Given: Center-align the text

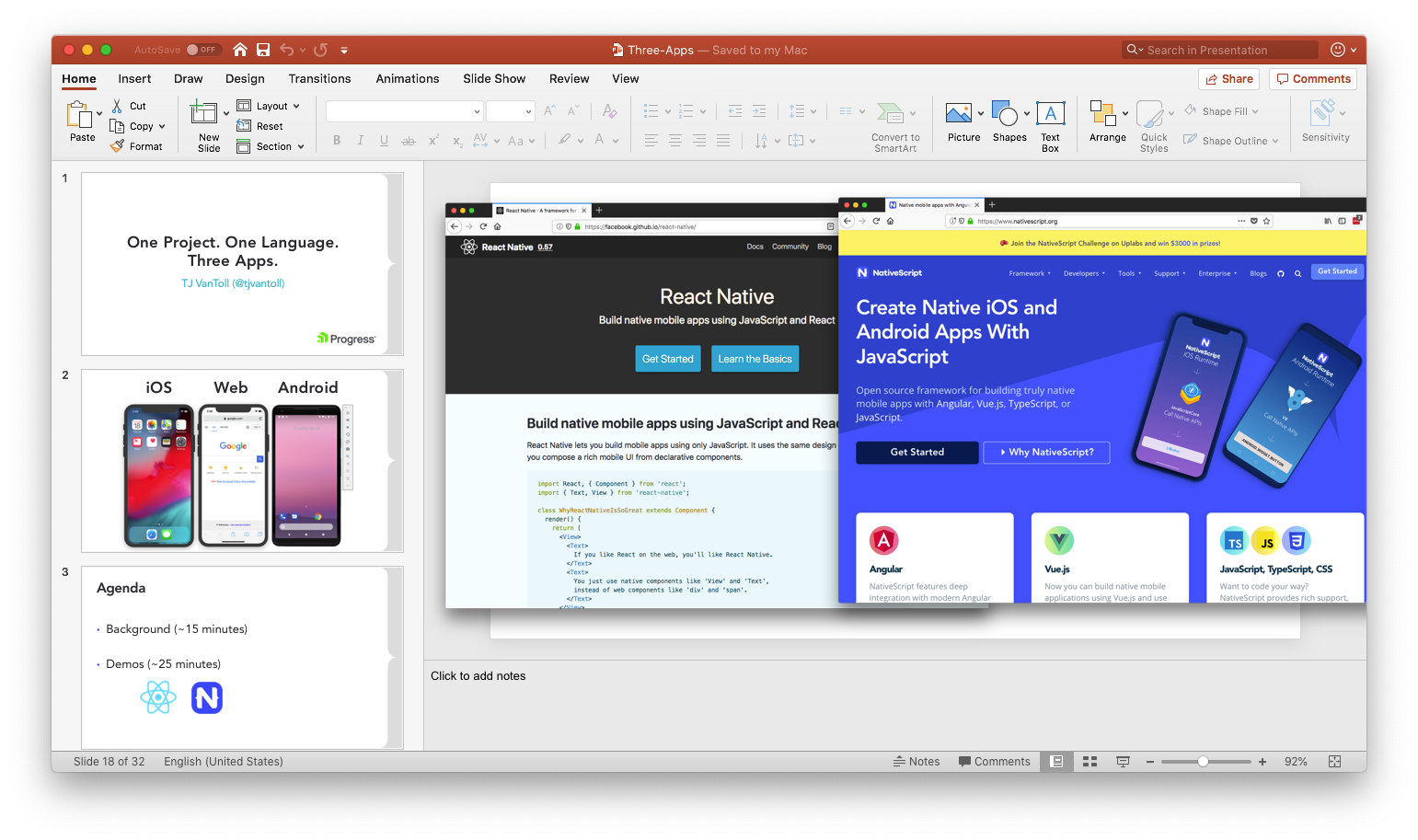Looking at the screenshot, I should click(x=675, y=141).
